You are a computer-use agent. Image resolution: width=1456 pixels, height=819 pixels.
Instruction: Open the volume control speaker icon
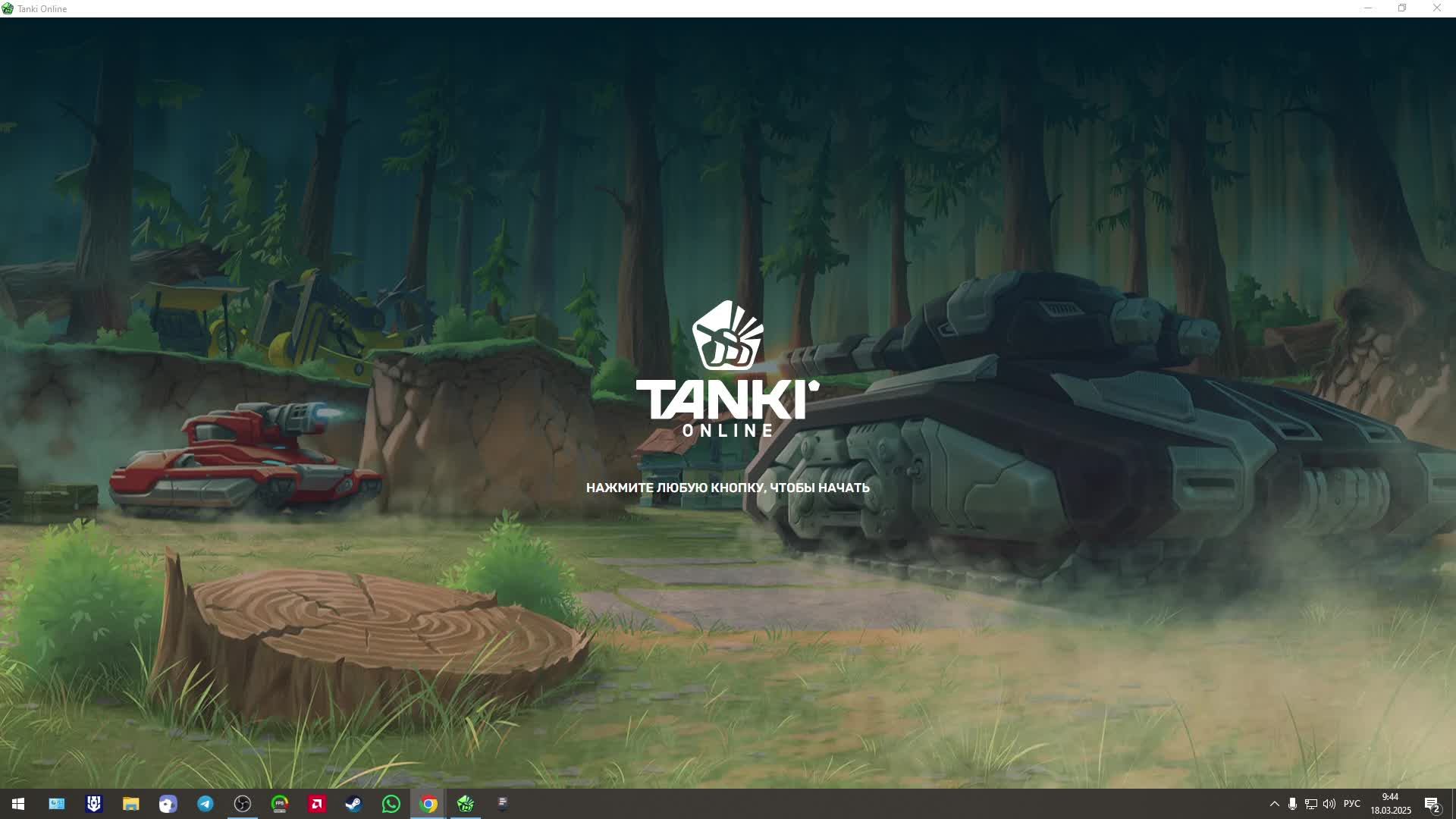click(x=1329, y=804)
